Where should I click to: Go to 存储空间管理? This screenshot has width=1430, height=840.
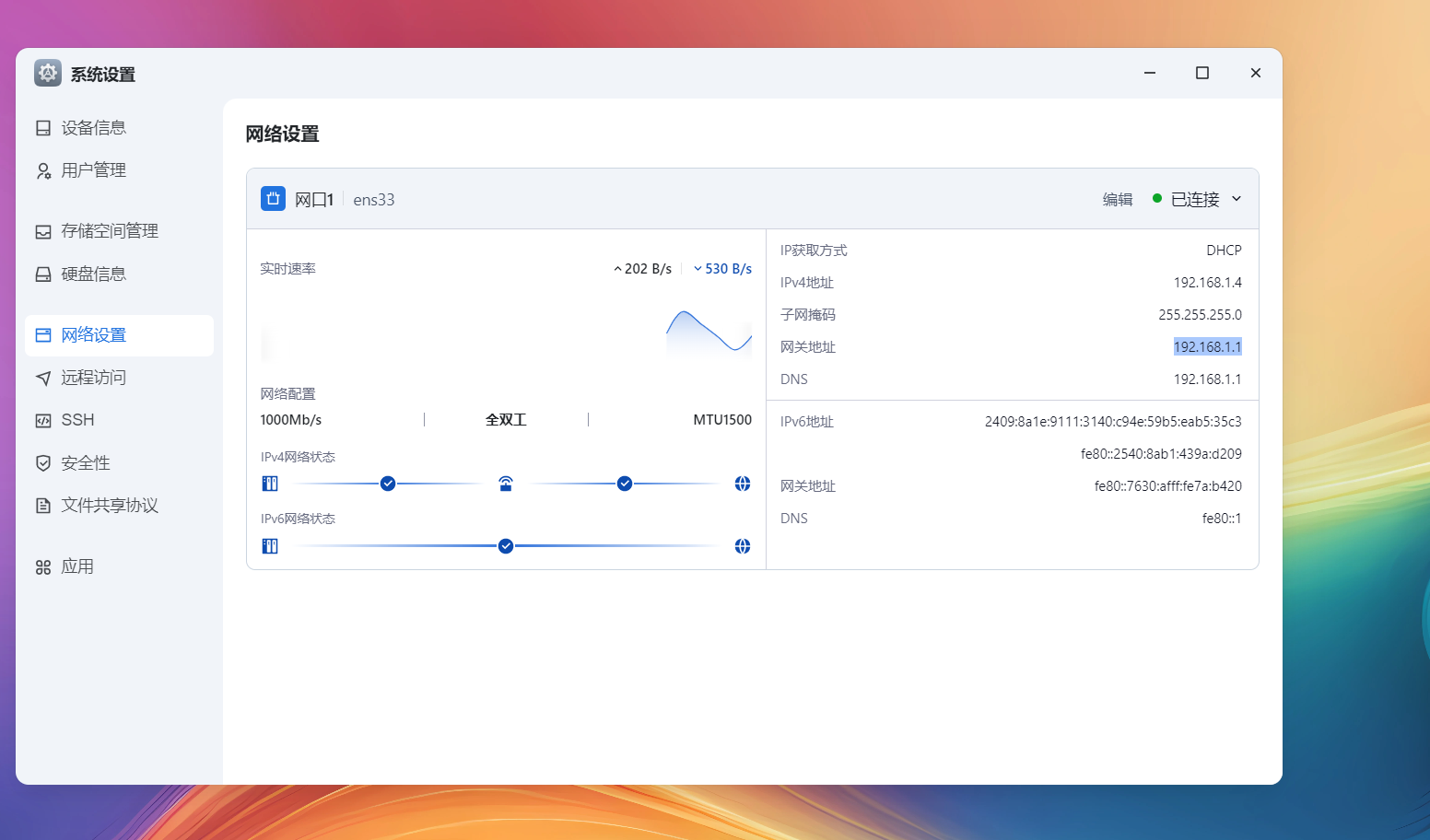pos(120,231)
